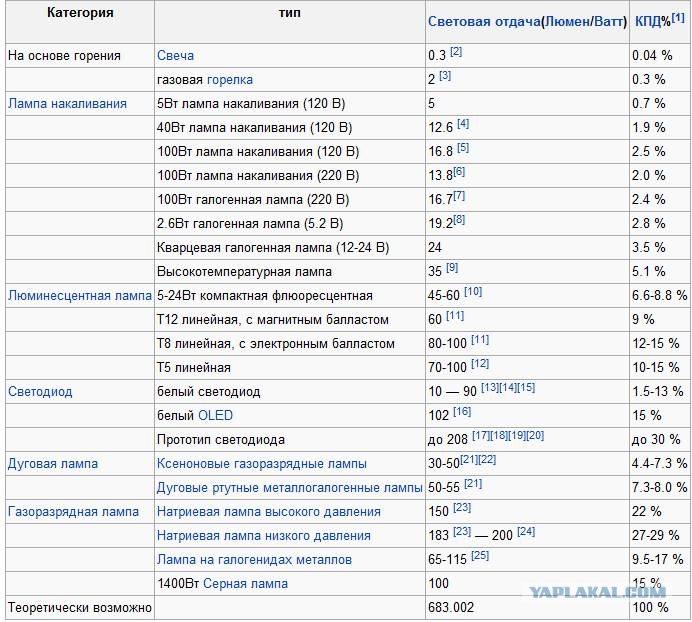Screen dimensions: 692x622
Task: Follow the Световая отдача header link
Action: click(x=484, y=22)
